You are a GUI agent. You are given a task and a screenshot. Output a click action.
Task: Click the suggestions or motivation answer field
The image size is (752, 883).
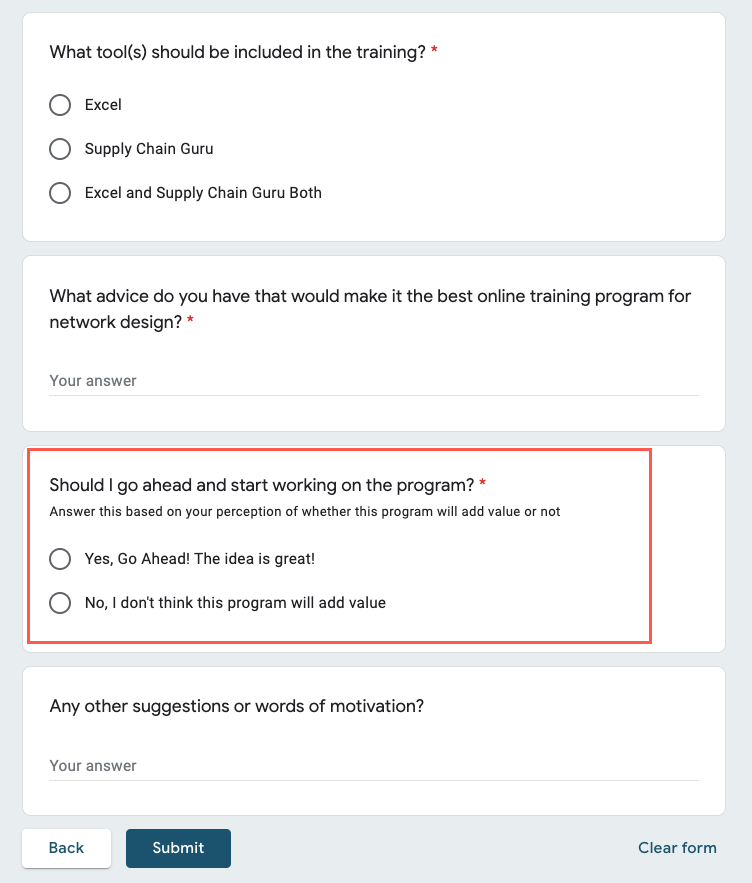click(x=373, y=766)
